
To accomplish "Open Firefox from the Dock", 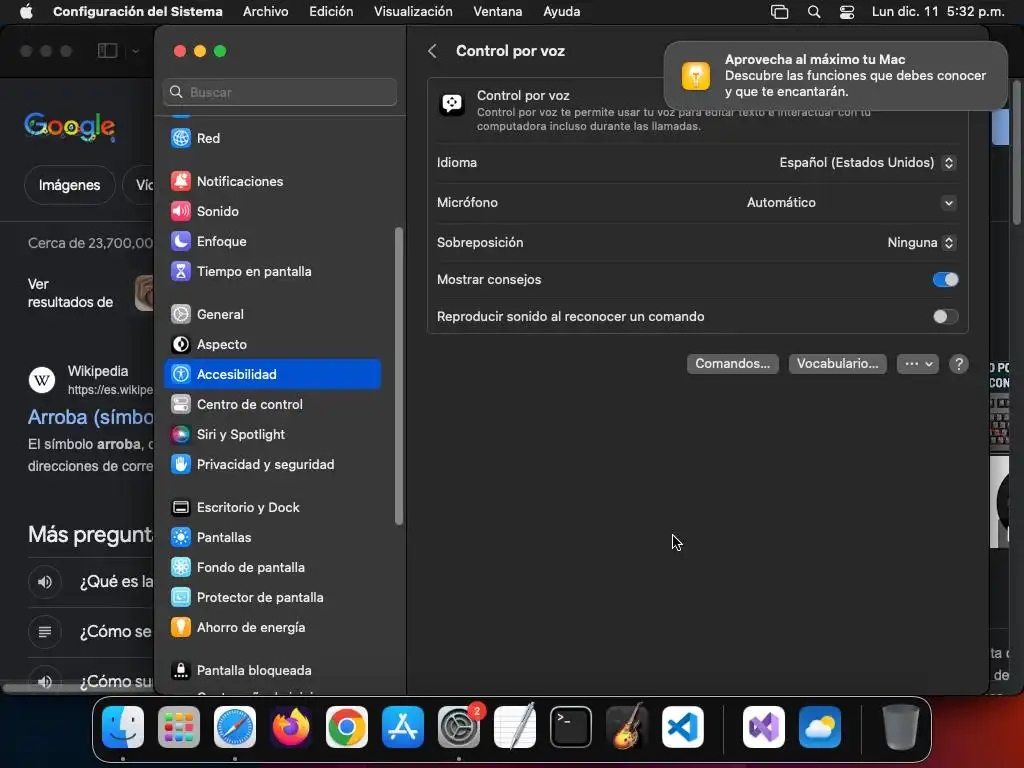I will tap(291, 727).
